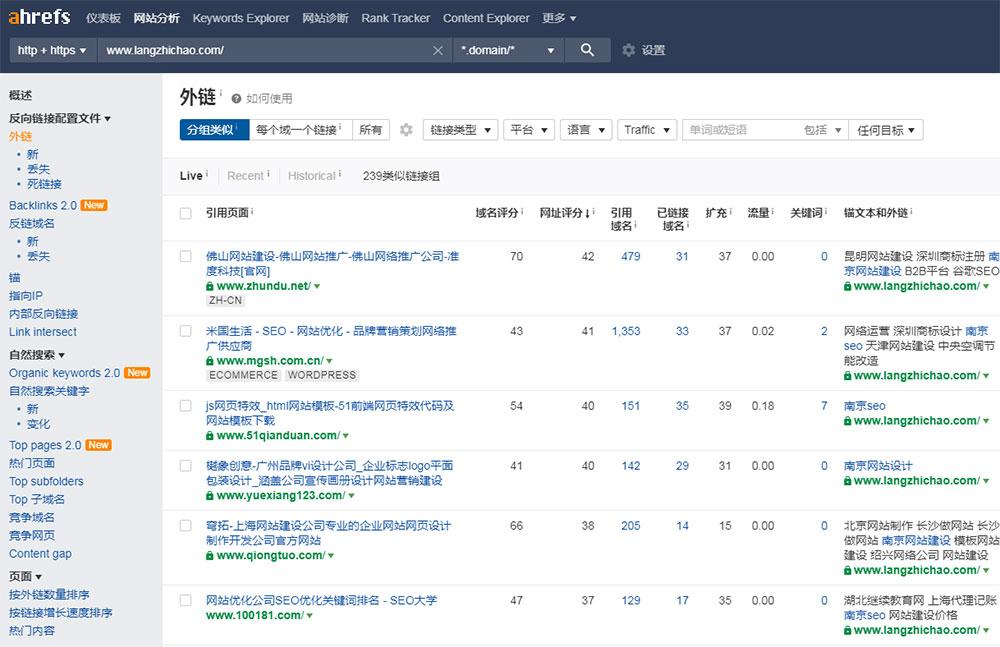Click the 479 referring domains value
This screenshot has height=647, width=1000.
tap(631, 257)
